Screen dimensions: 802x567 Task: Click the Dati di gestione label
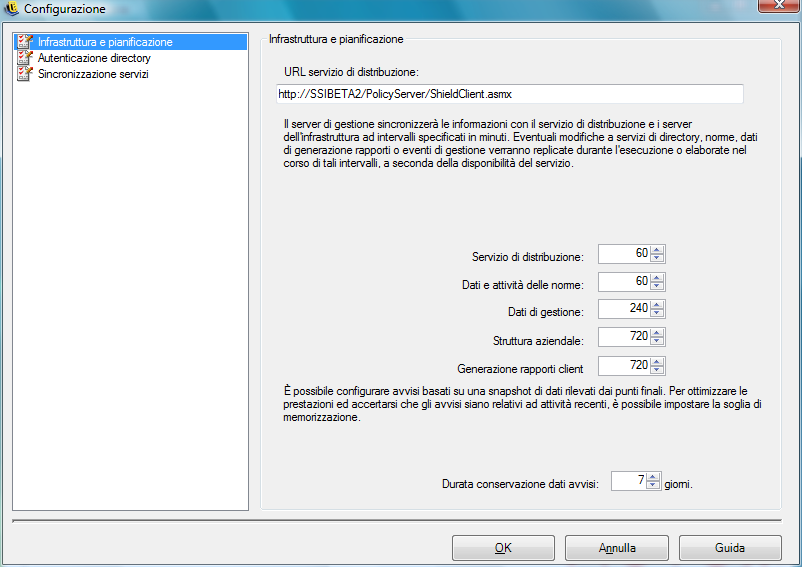(x=546, y=312)
